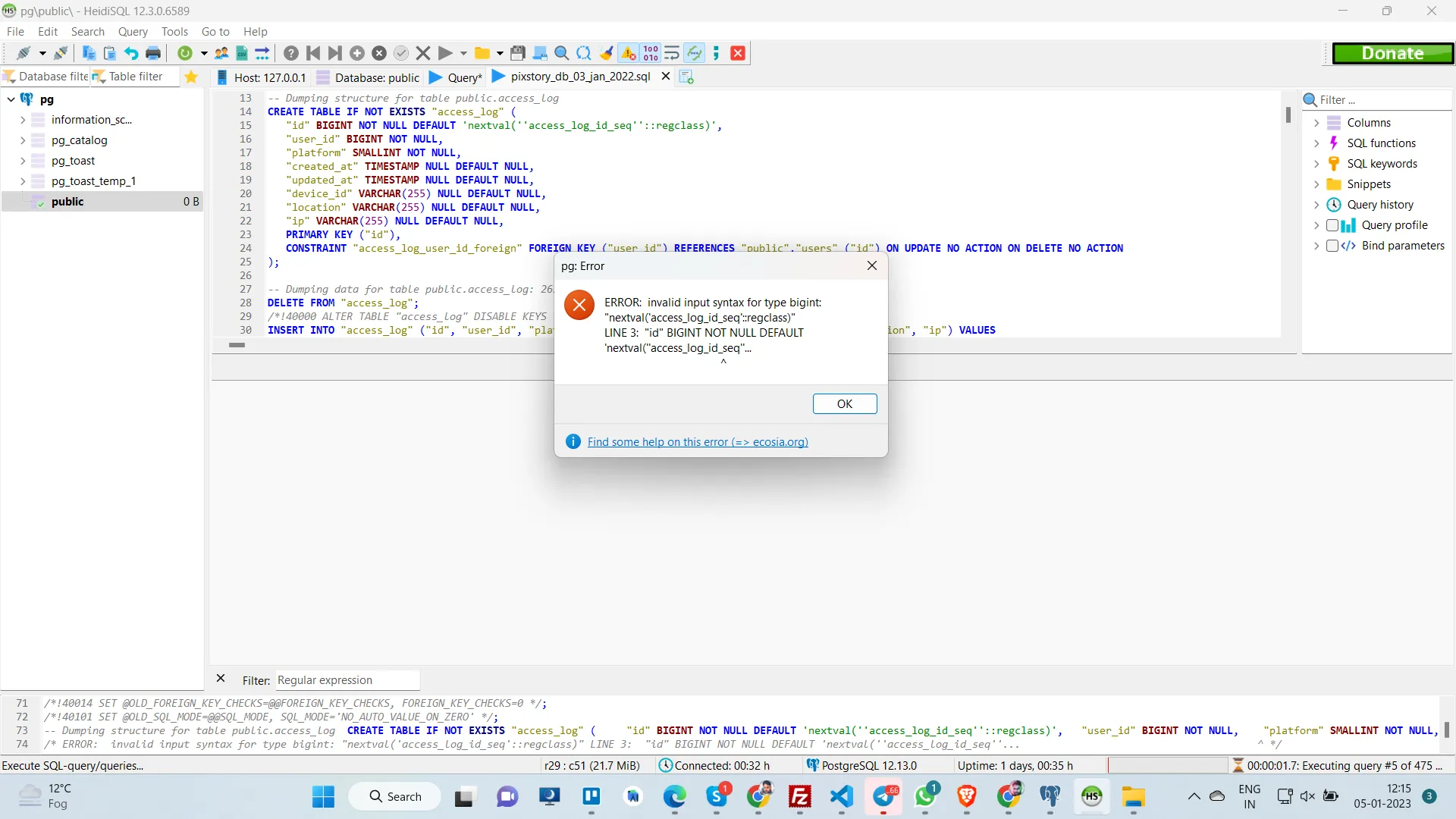Enable the Query profile checkbox

[1332, 225]
